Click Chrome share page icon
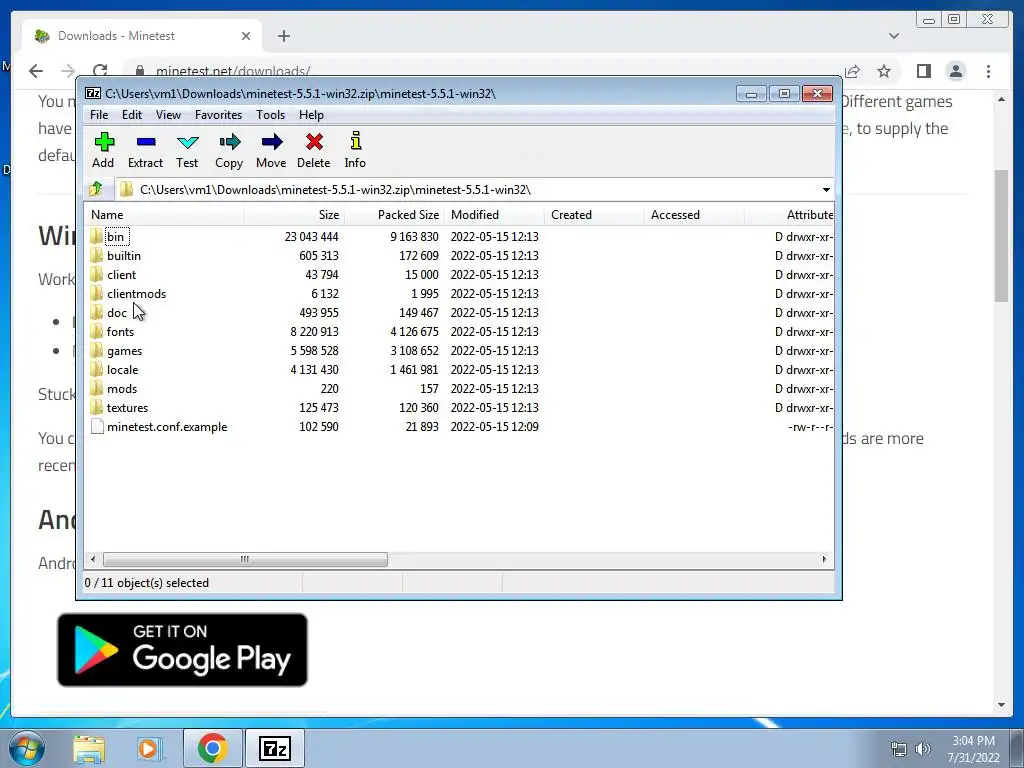 [852, 71]
